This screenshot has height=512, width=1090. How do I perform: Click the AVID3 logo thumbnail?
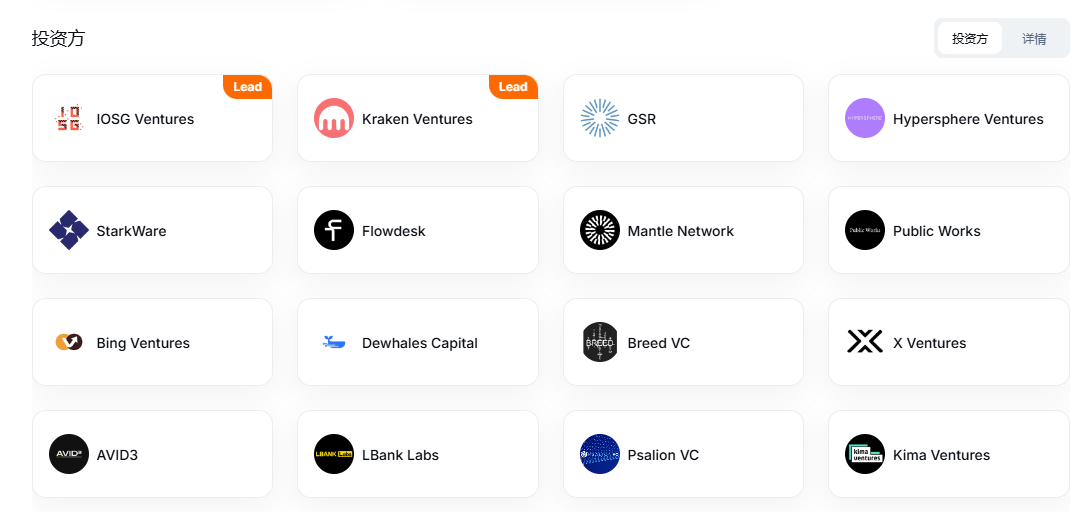click(x=69, y=454)
